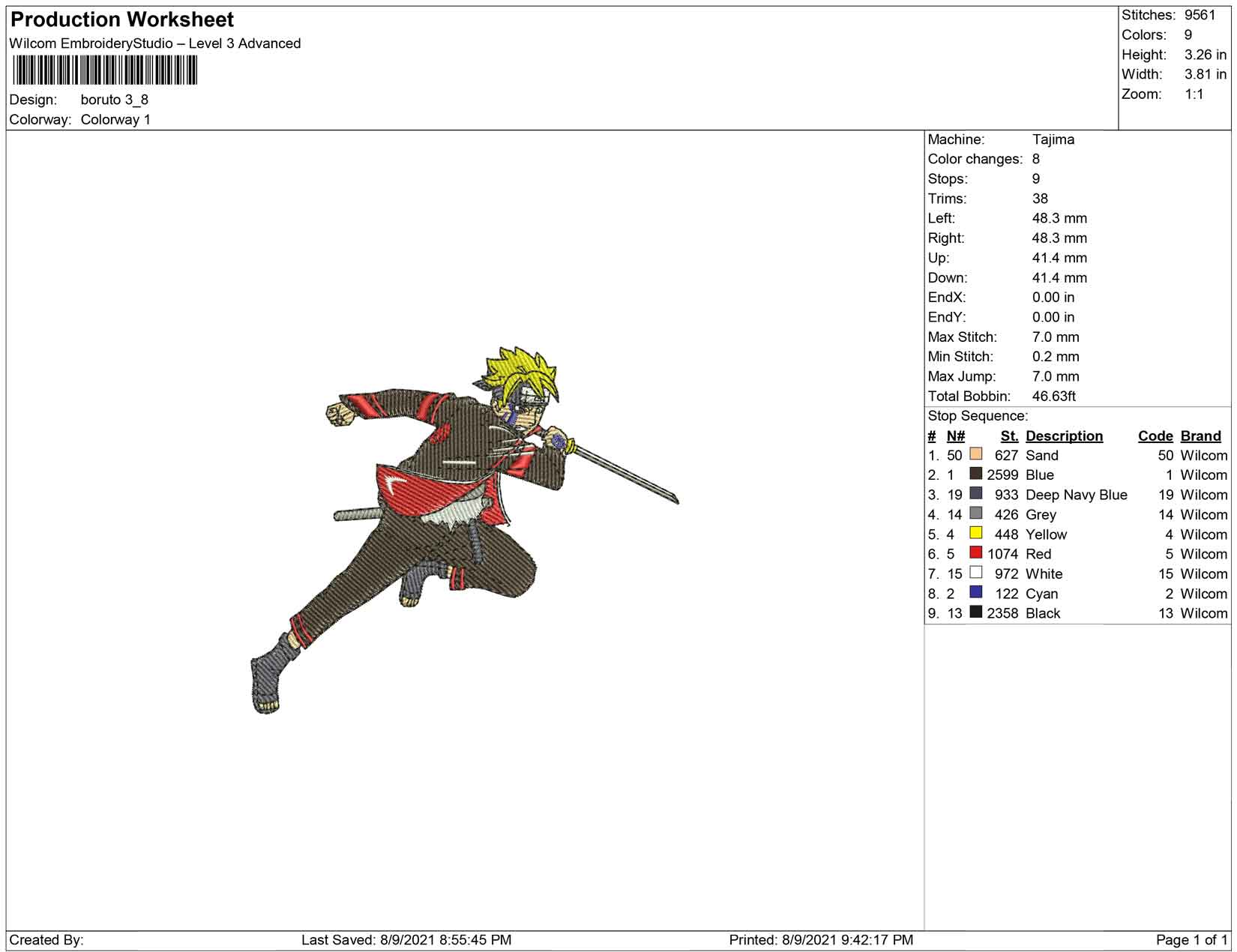
Task: Click the "Printed: 8/9/2021 9:42:17 PM" footer text
Action: pyautogui.click(x=821, y=940)
